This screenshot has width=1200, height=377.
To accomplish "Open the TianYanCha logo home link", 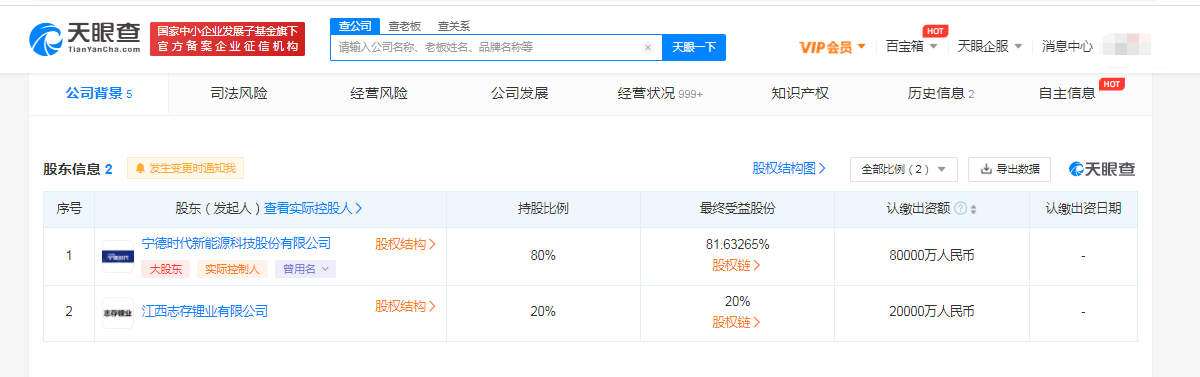I will 86,39.
